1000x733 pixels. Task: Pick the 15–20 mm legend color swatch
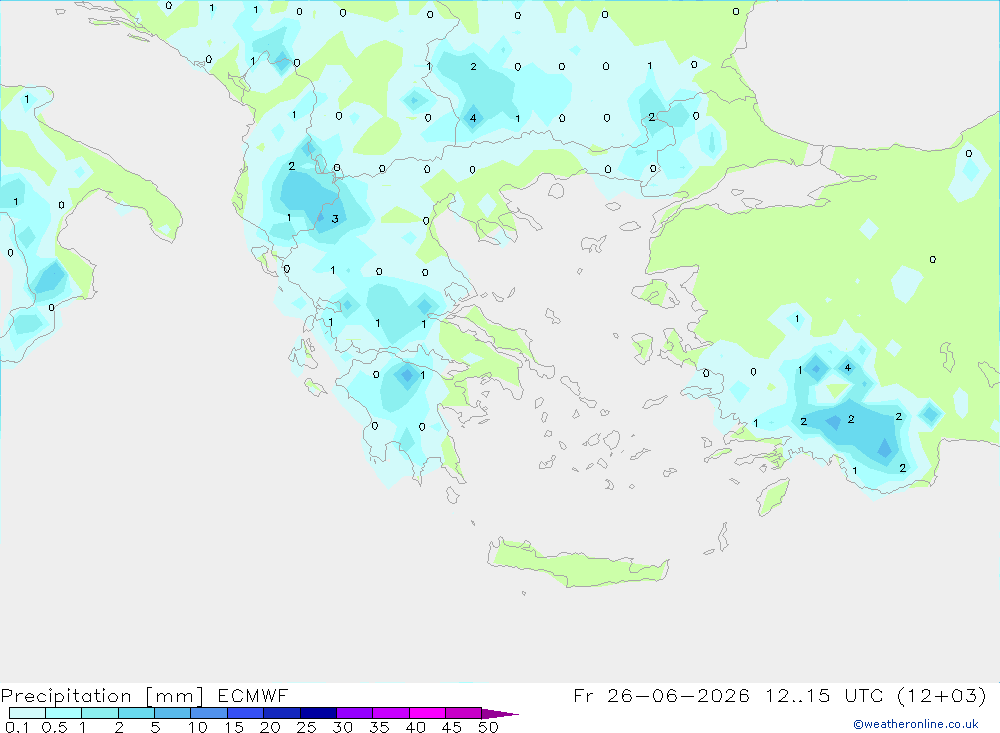[245, 713]
